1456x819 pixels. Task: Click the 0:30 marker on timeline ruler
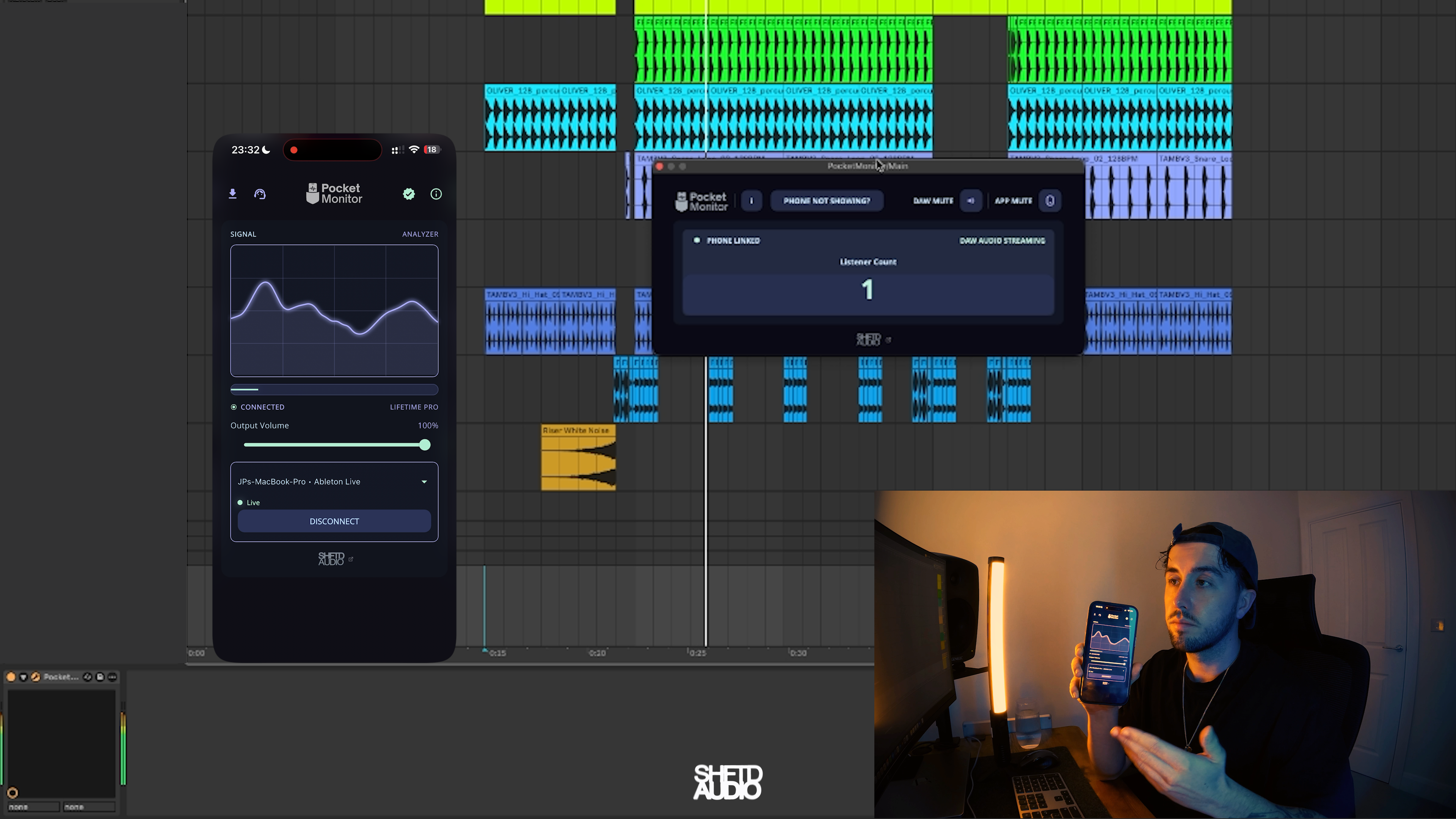pyautogui.click(x=798, y=653)
